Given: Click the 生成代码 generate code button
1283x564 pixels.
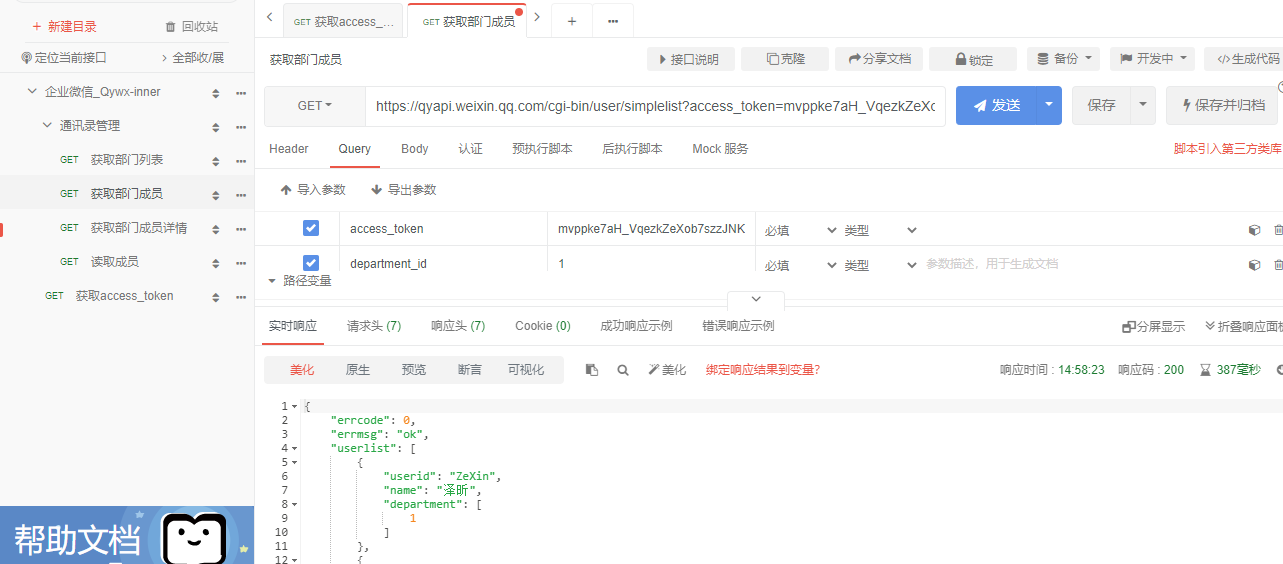Looking at the screenshot, I should tap(1243, 59).
